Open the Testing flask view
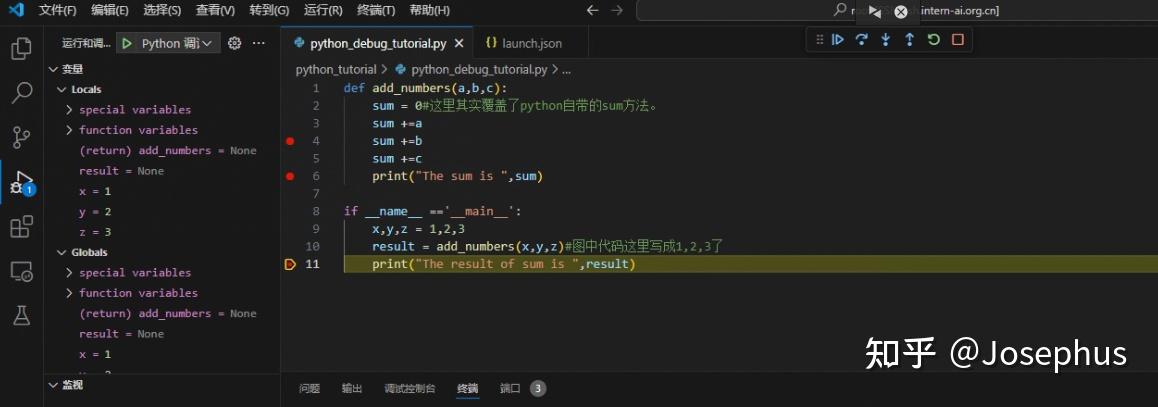1158x407 pixels. (x=21, y=315)
